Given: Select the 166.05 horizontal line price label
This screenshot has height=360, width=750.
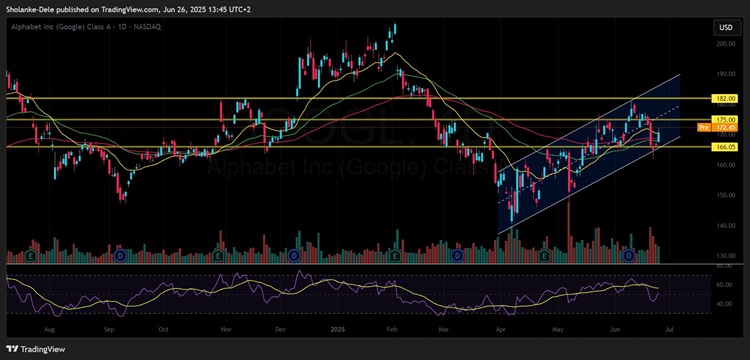Looking at the screenshot, I should coord(725,148).
